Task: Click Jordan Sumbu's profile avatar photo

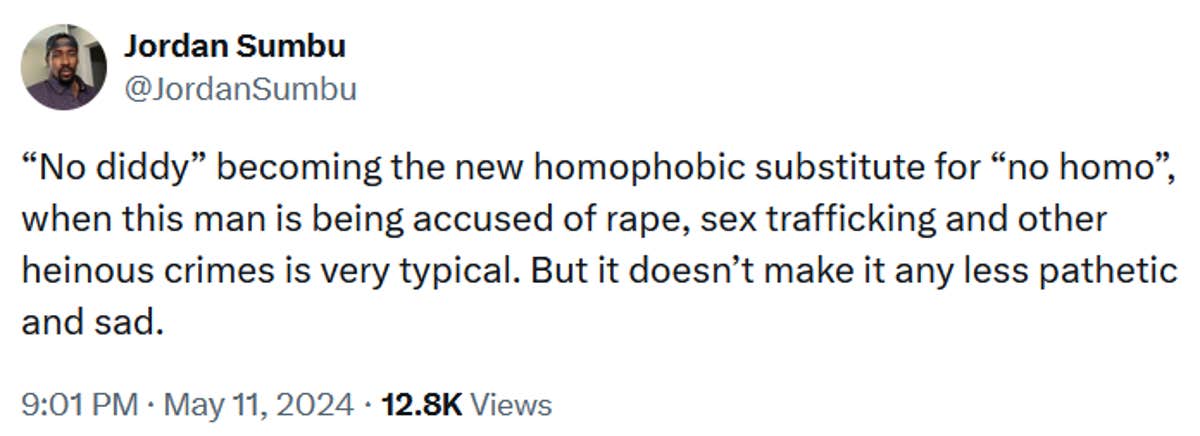Action: (64, 67)
